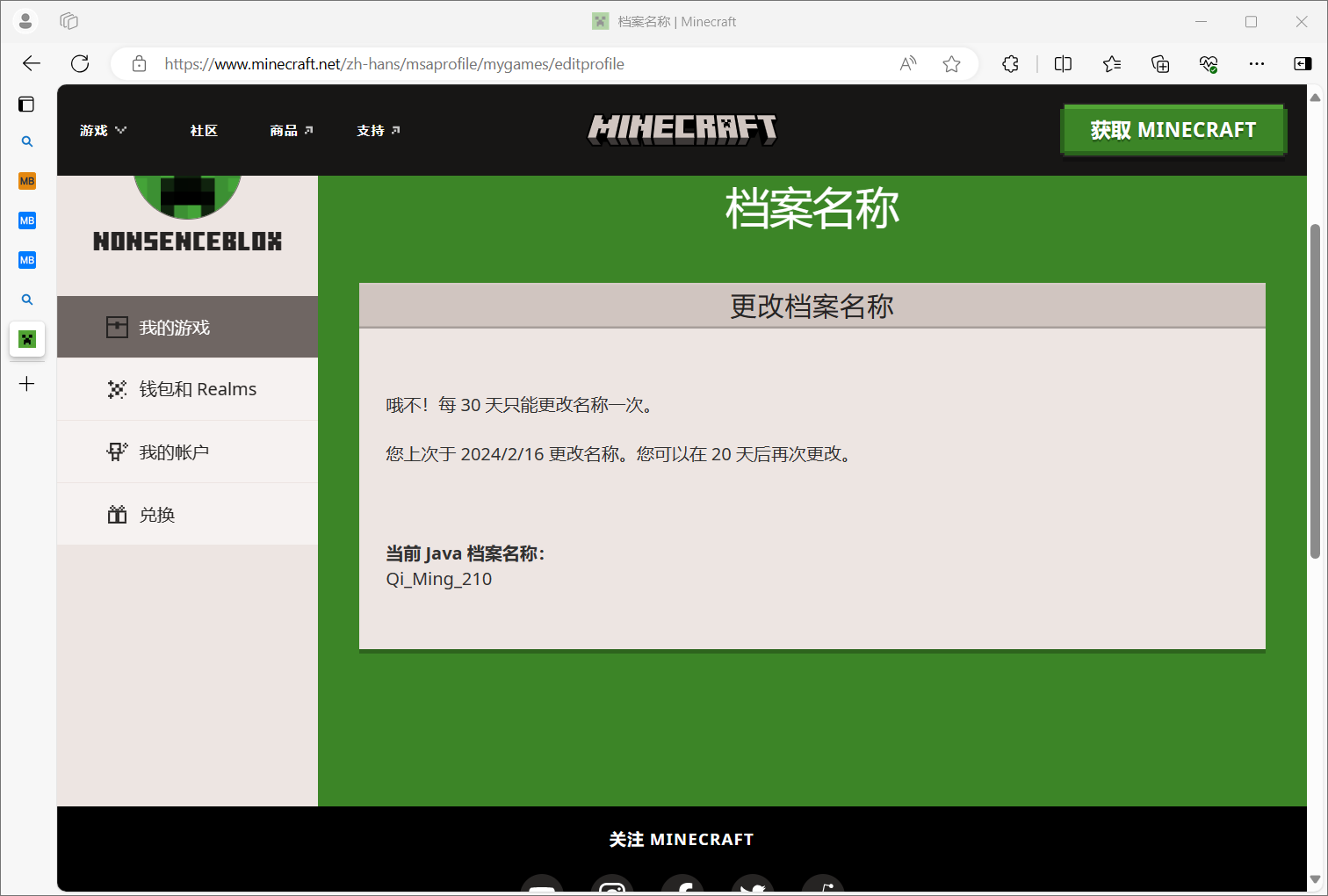Click the 关注 MINECRAFT footer heading

[682, 839]
